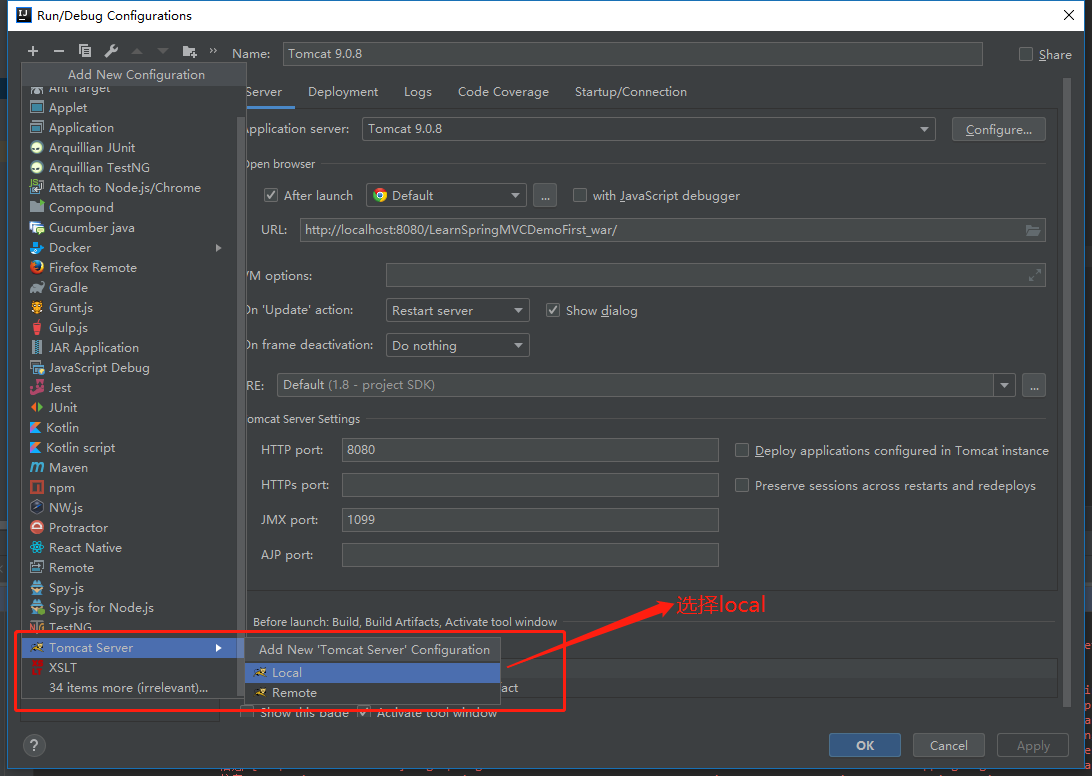
Task: Switch to Startup/Connection tab
Action: [x=630, y=92]
